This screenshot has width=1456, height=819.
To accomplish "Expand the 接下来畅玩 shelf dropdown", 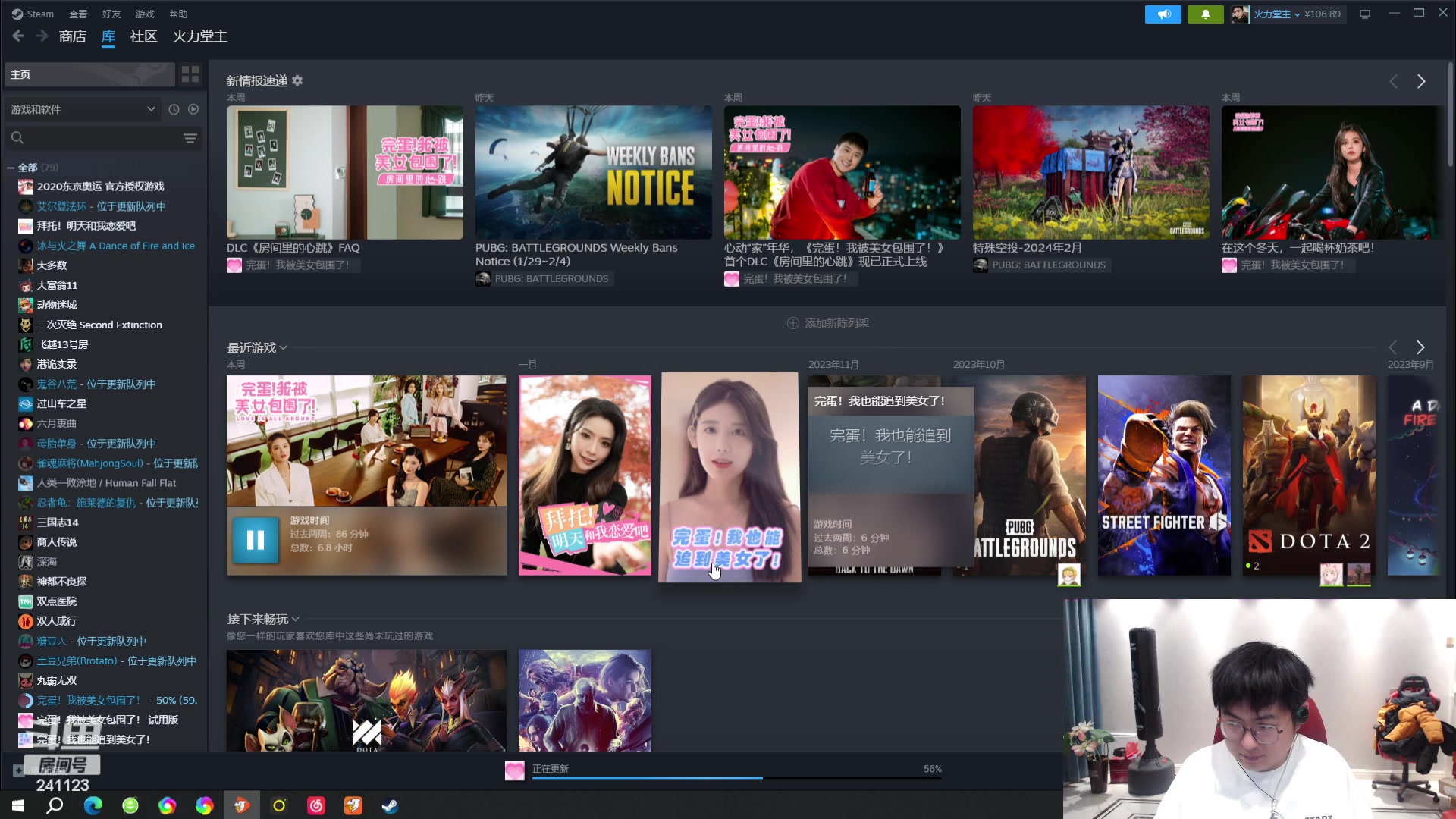I will tap(295, 619).
